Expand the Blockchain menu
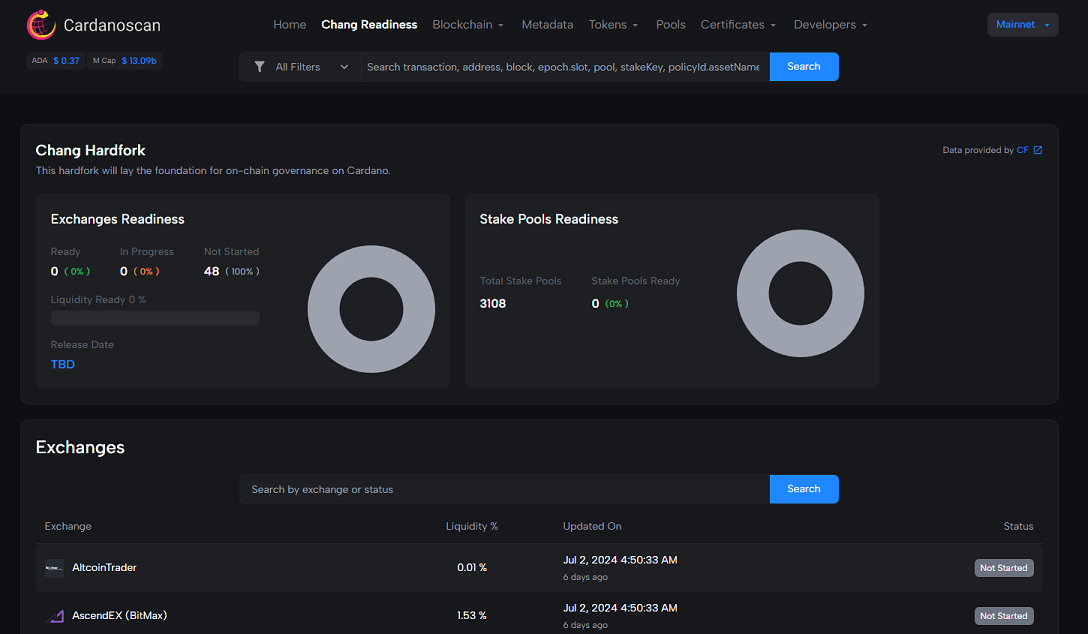1088x634 pixels. tap(468, 25)
